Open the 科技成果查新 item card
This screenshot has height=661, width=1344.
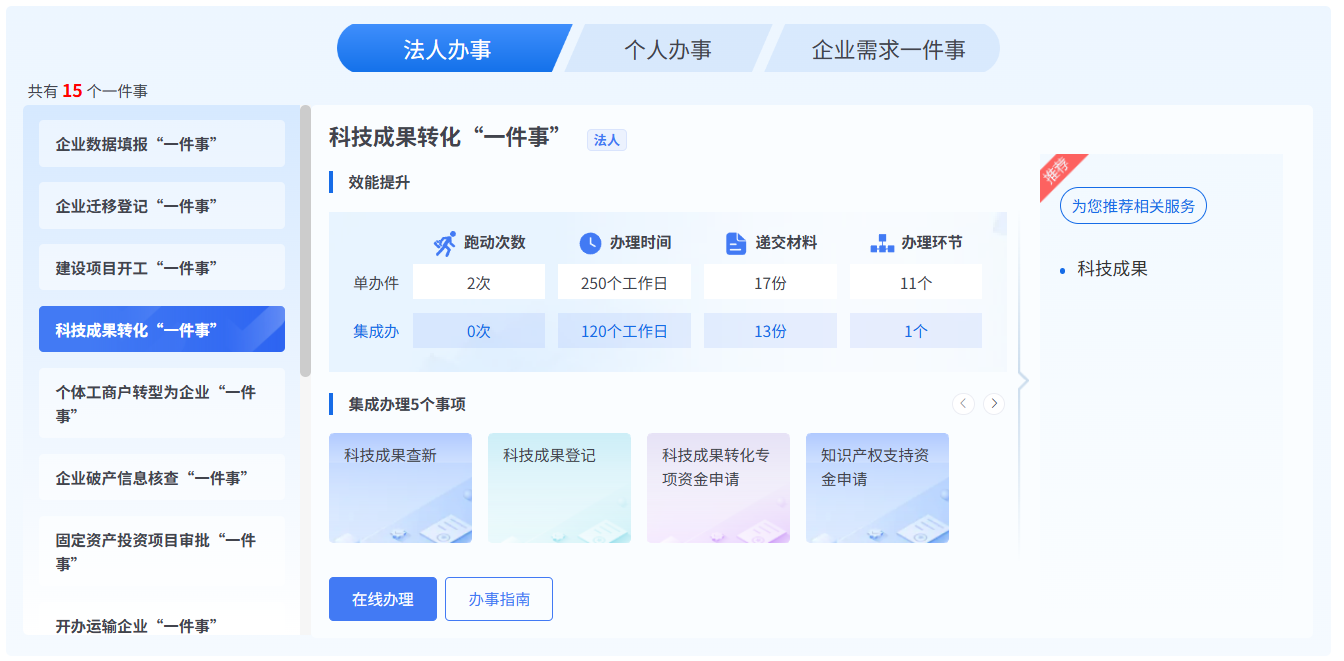(x=400, y=488)
